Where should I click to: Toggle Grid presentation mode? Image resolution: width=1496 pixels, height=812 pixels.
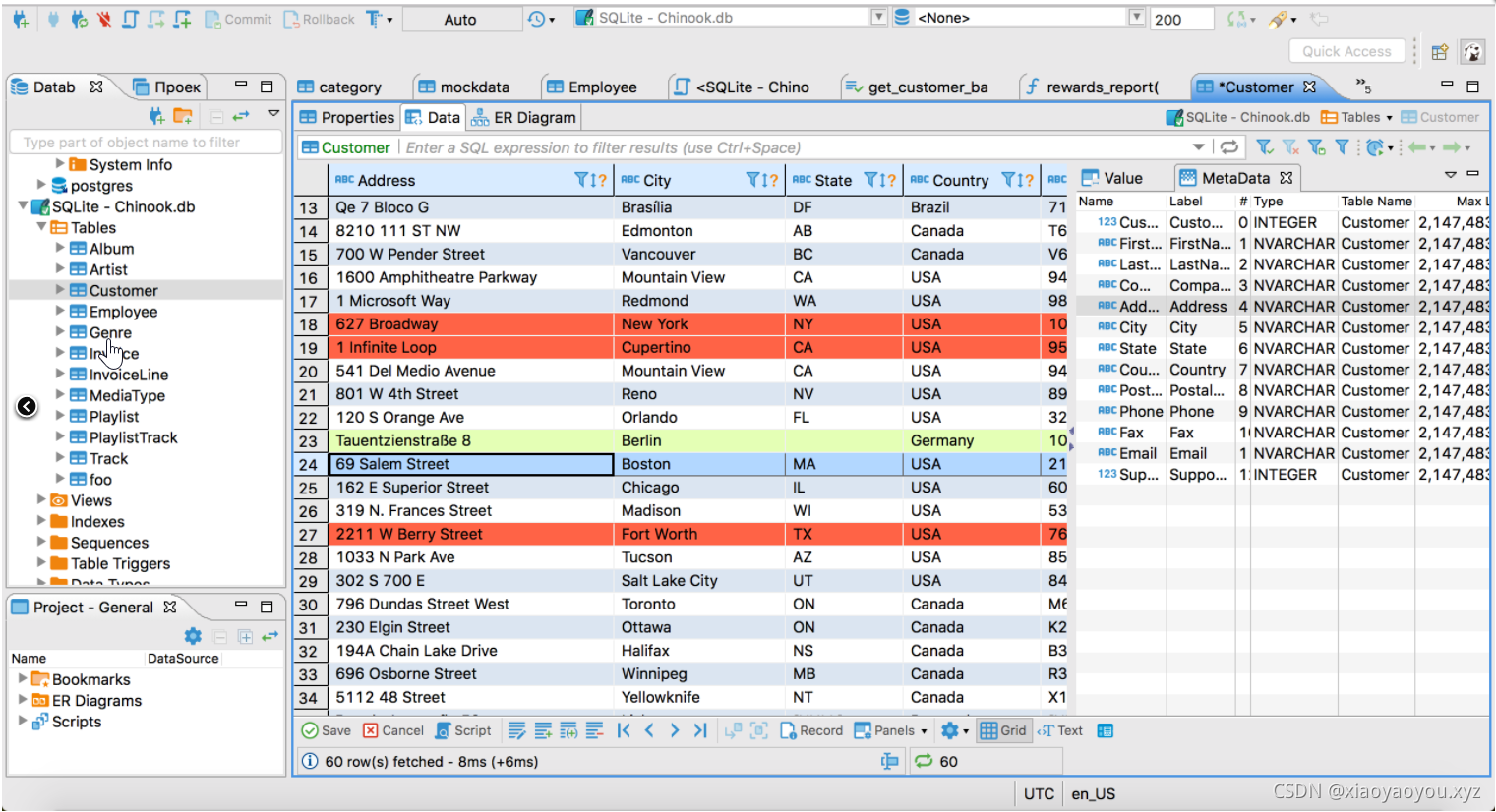(x=1003, y=730)
